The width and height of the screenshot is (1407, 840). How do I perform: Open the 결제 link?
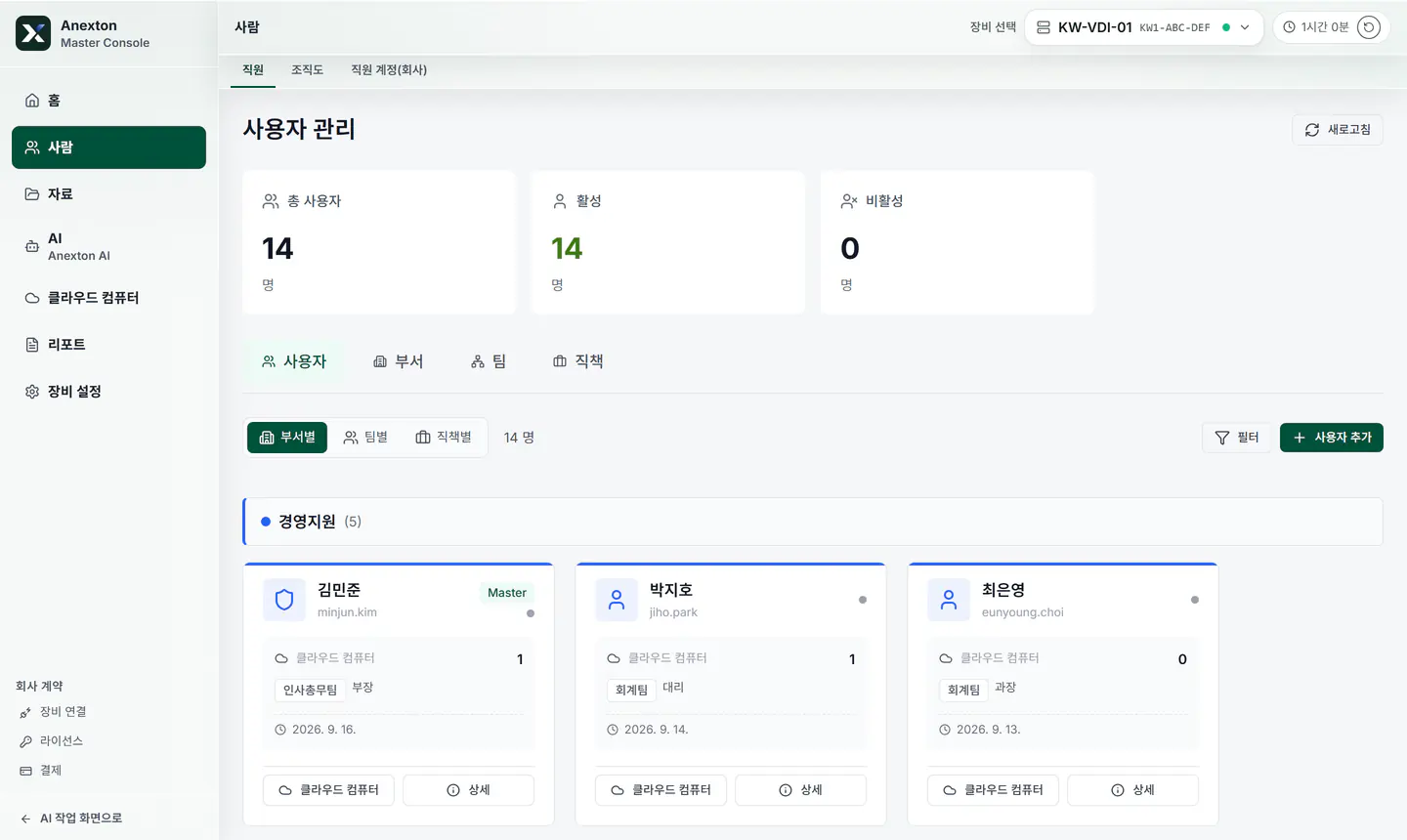coord(41,771)
